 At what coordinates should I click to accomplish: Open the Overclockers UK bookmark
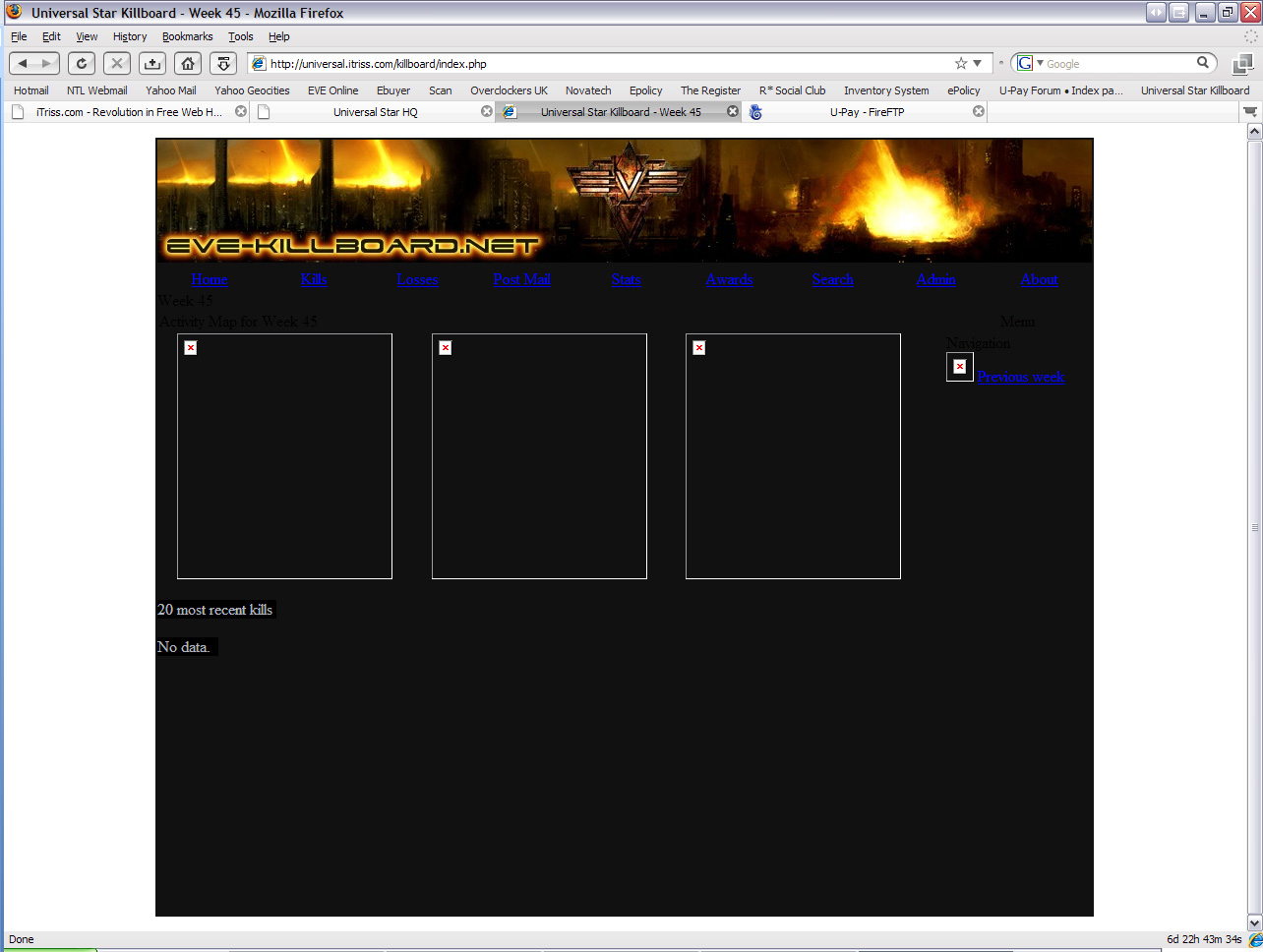pos(509,90)
